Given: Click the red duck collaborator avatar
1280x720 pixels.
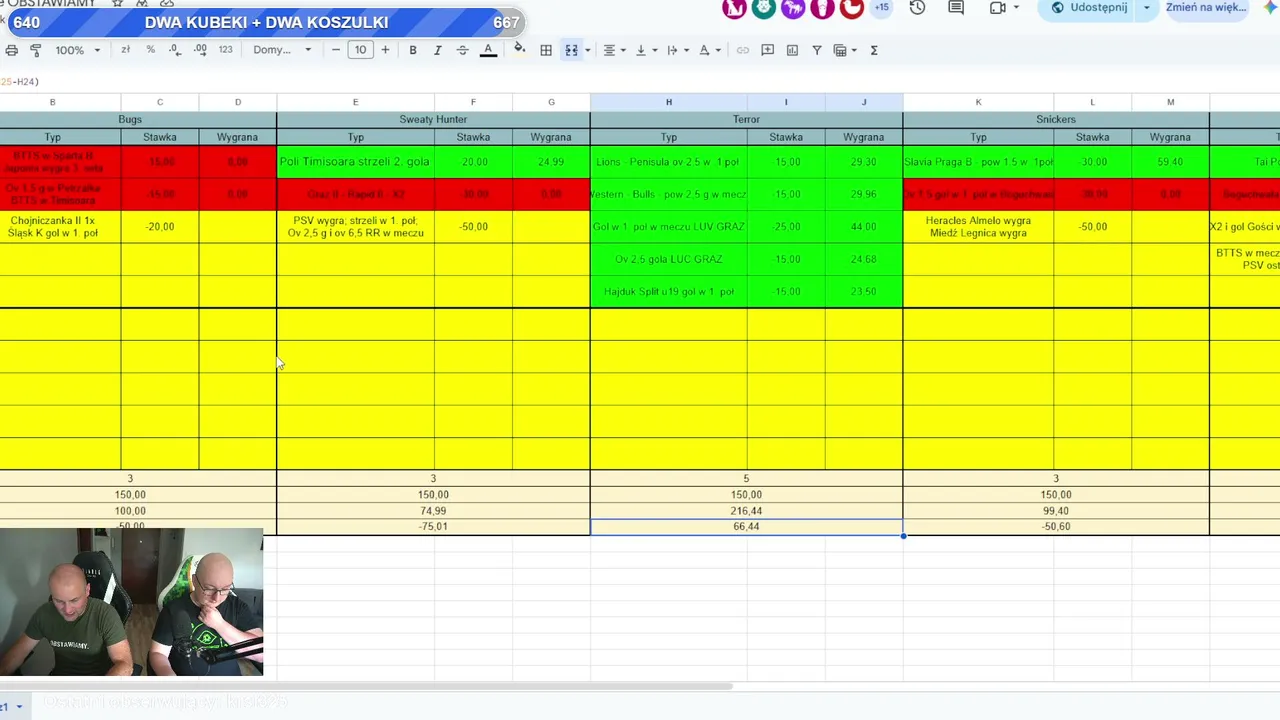Looking at the screenshot, I should [x=852, y=8].
